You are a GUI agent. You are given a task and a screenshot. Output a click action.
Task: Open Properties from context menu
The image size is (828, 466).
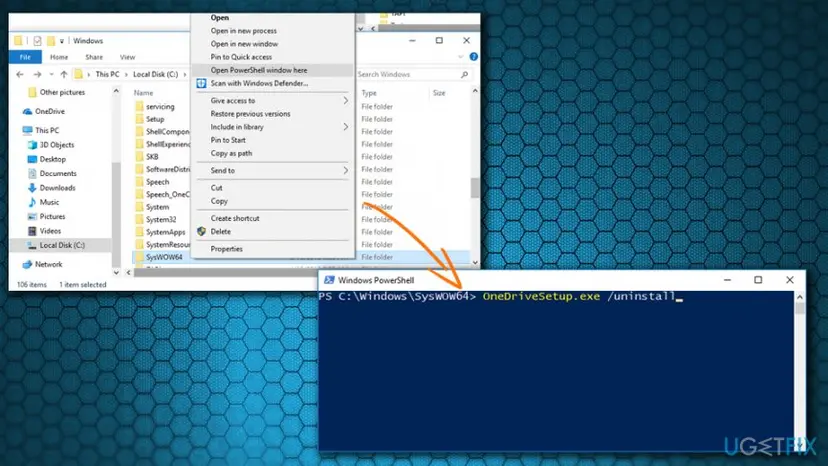[227, 249]
